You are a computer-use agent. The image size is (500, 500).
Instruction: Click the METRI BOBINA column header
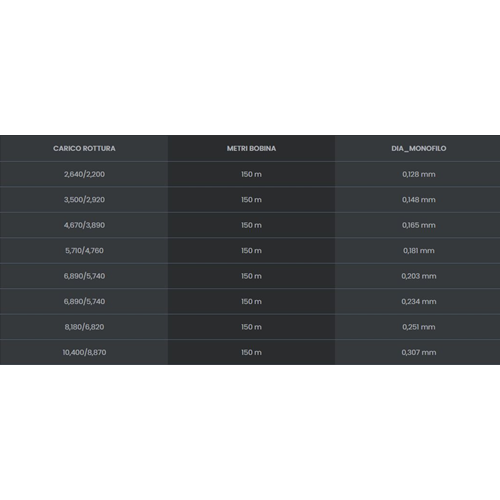[x=251, y=149]
